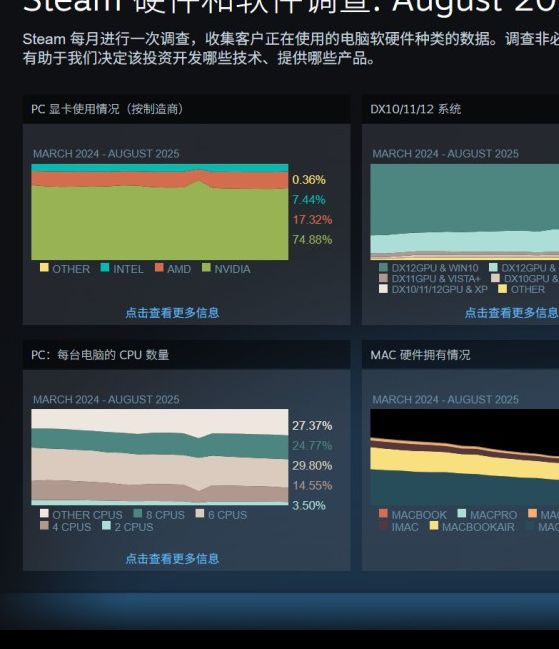This screenshot has height=649, width=559.
Task: Click the 0.36% OTHER value
Action: tap(309, 180)
